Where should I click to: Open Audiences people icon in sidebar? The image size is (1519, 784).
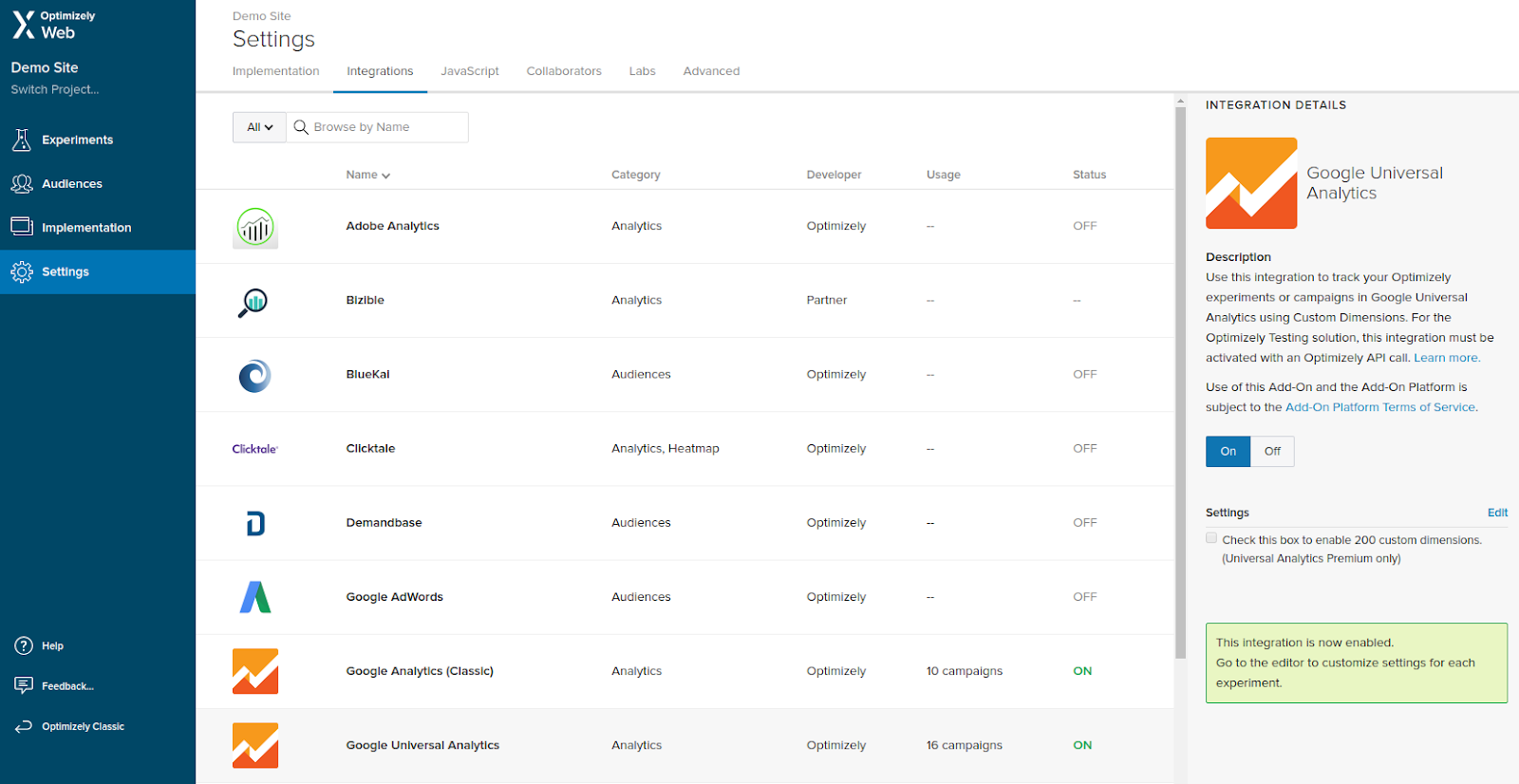click(x=22, y=184)
